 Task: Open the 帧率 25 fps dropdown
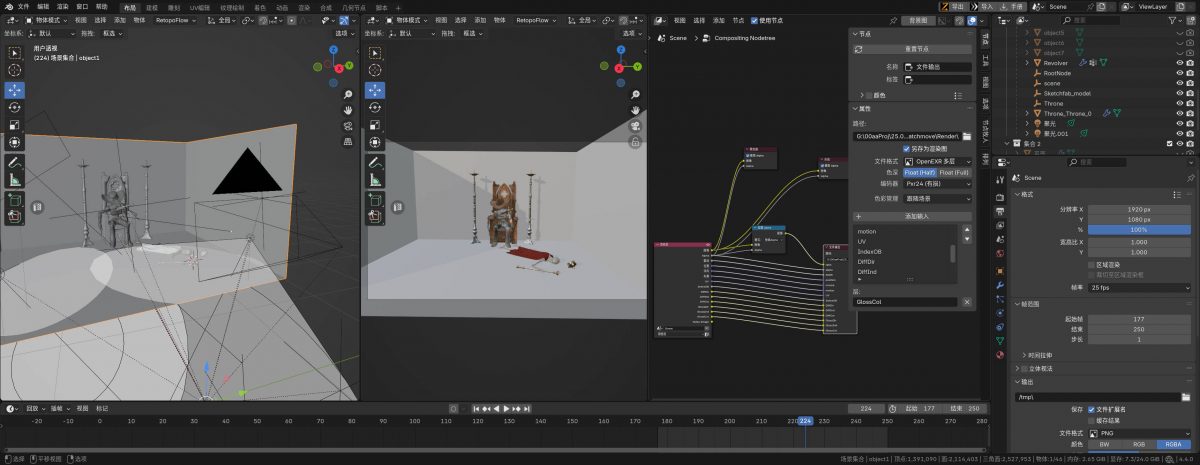[1138, 287]
